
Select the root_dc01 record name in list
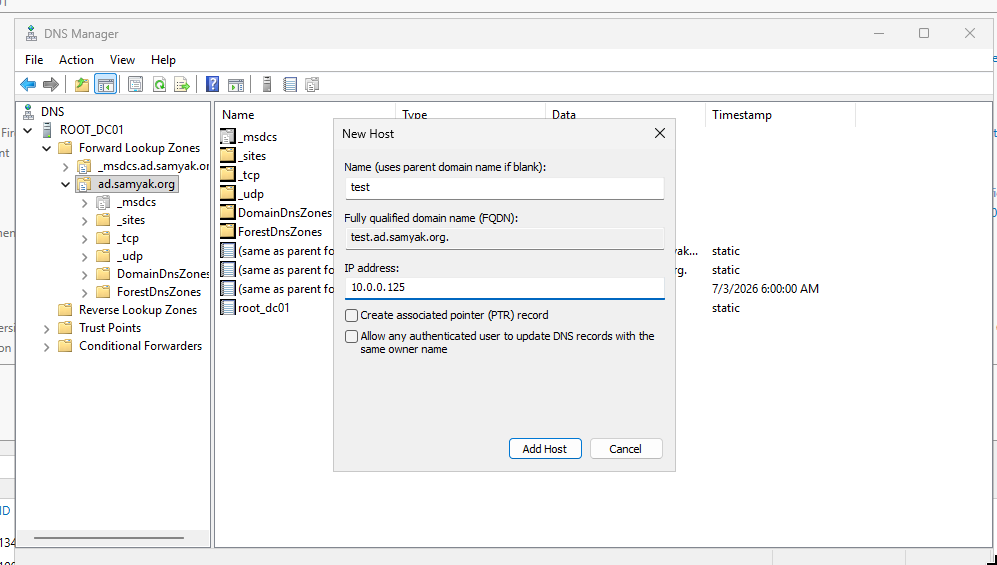click(264, 308)
